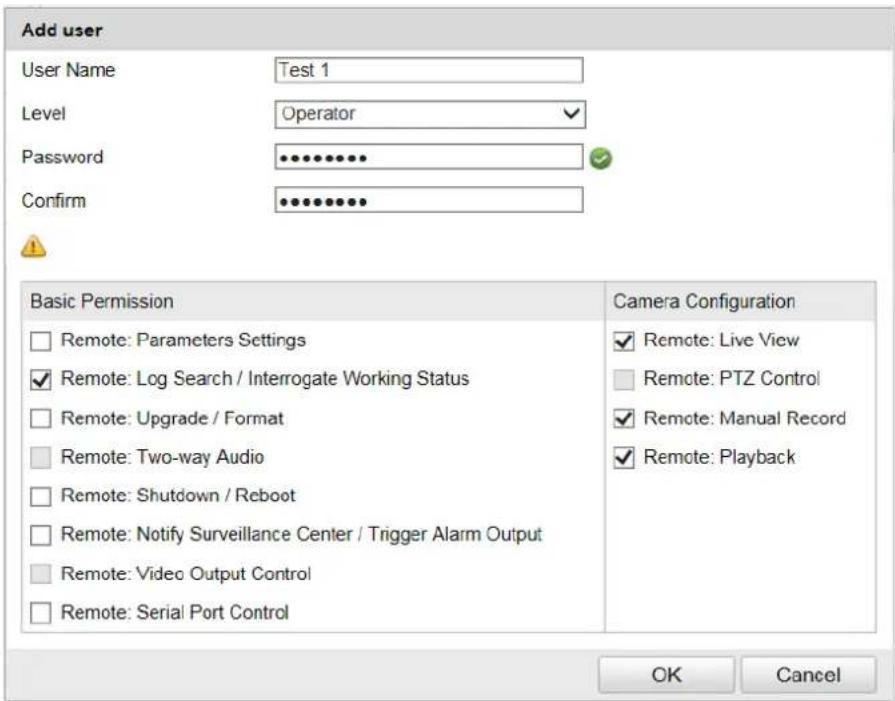Uncheck Remote: Manual Record permission
Viewport: 895px width, 701px height.
point(624,418)
